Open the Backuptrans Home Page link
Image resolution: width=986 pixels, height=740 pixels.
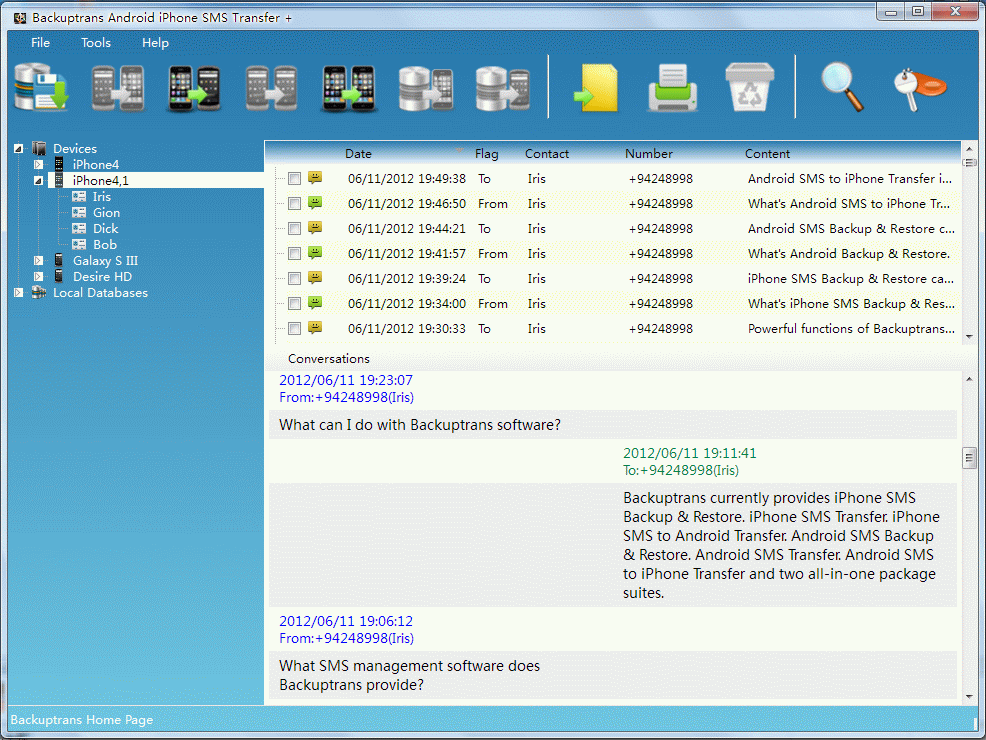82,720
